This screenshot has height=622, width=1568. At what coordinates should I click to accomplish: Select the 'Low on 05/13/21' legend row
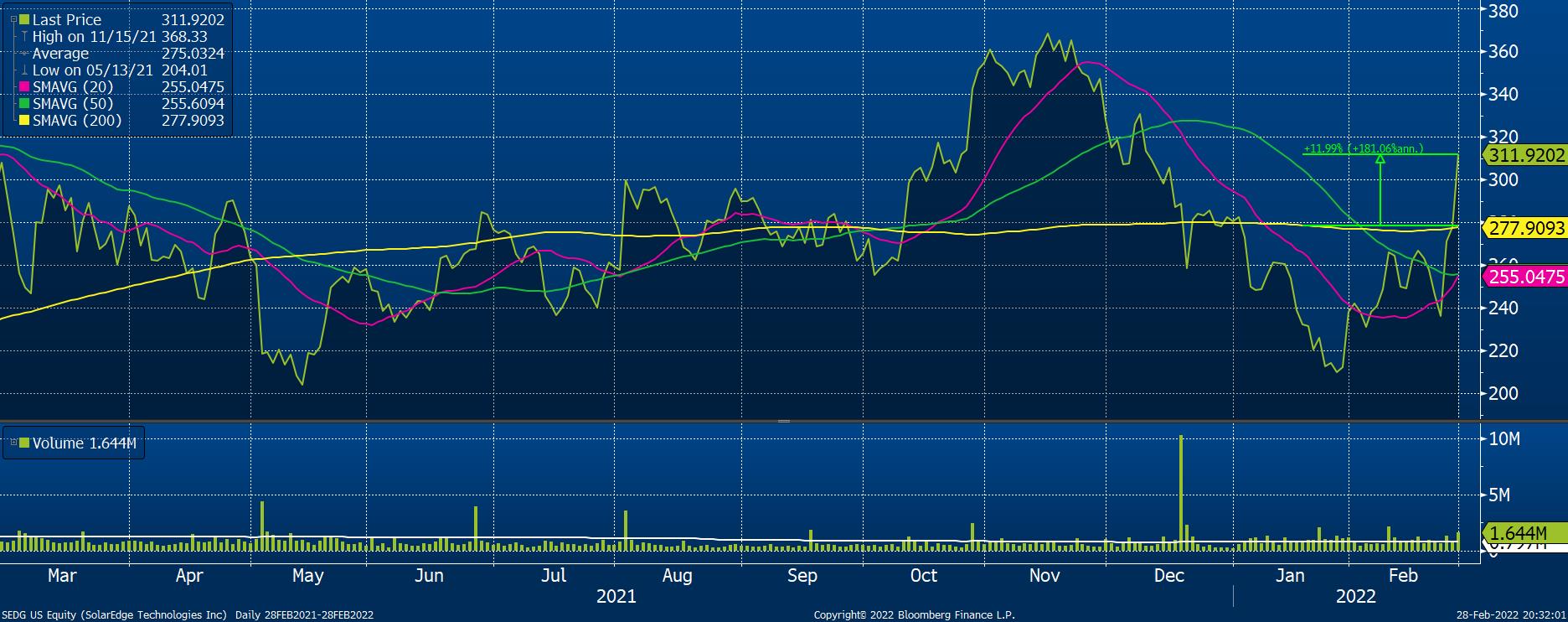pos(120,70)
